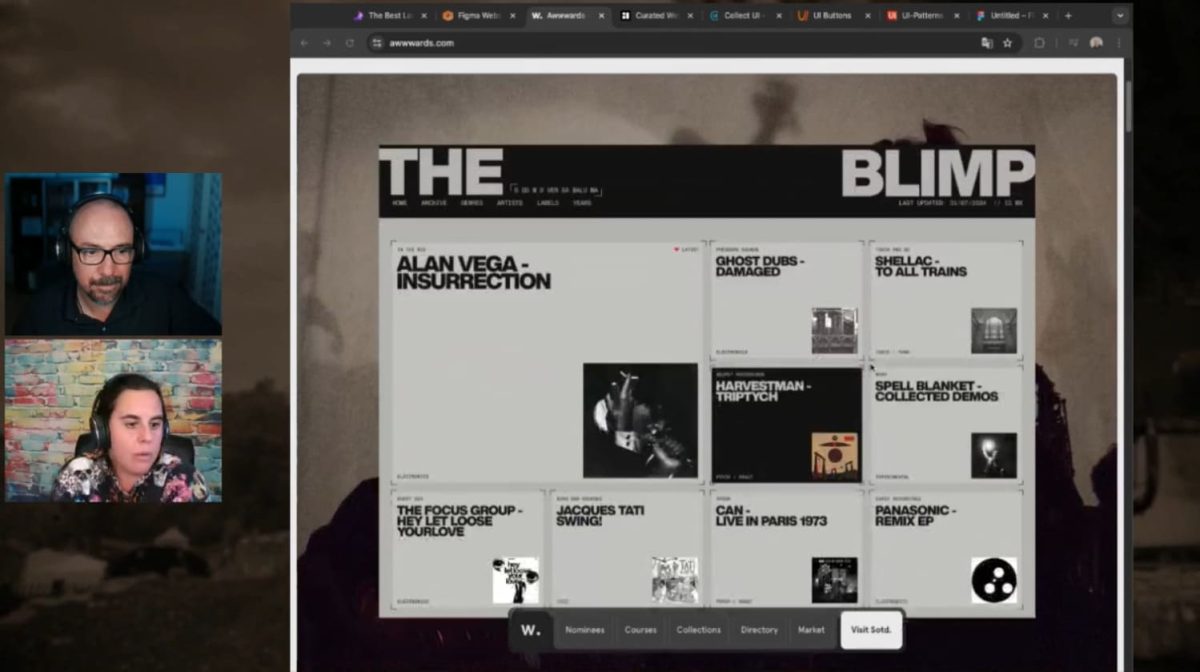This screenshot has height=672, width=1200.
Task: Open the Collect UI browser tab
Action: click(741, 16)
